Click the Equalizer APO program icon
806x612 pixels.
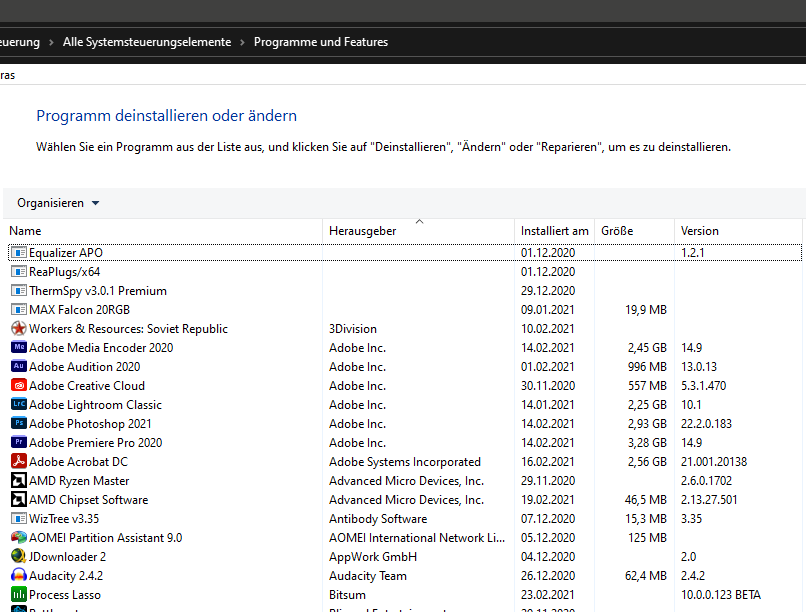(19, 252)
